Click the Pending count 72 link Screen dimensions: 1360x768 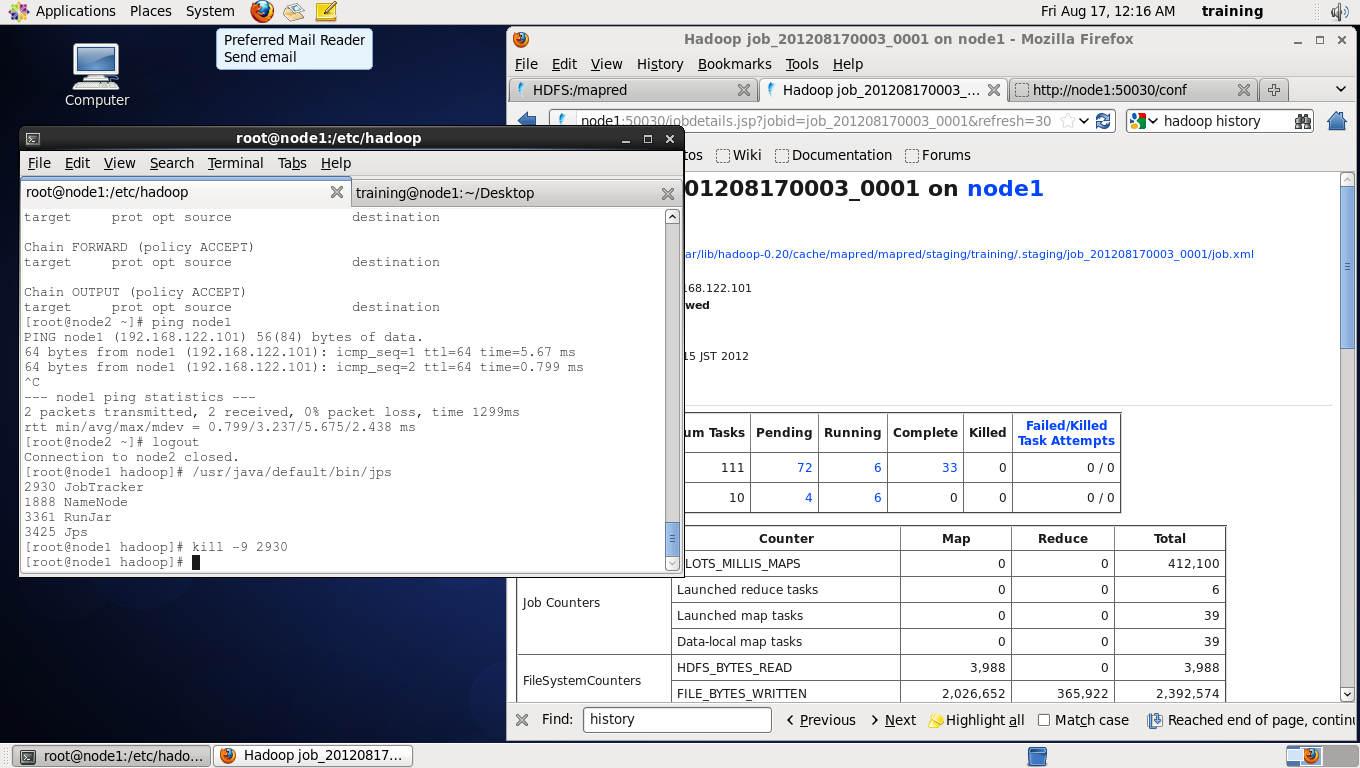tap(805, 467)
